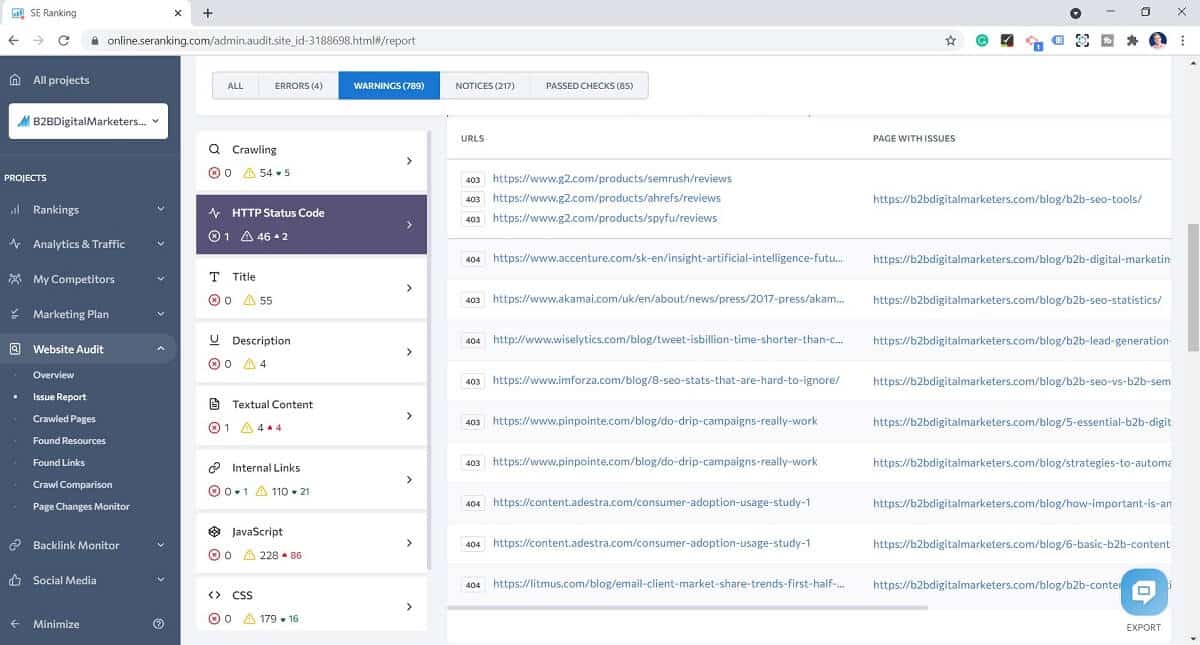1200x645 pixels.
Task: Open the help question mark icon
Action: [x=158, y=624]
